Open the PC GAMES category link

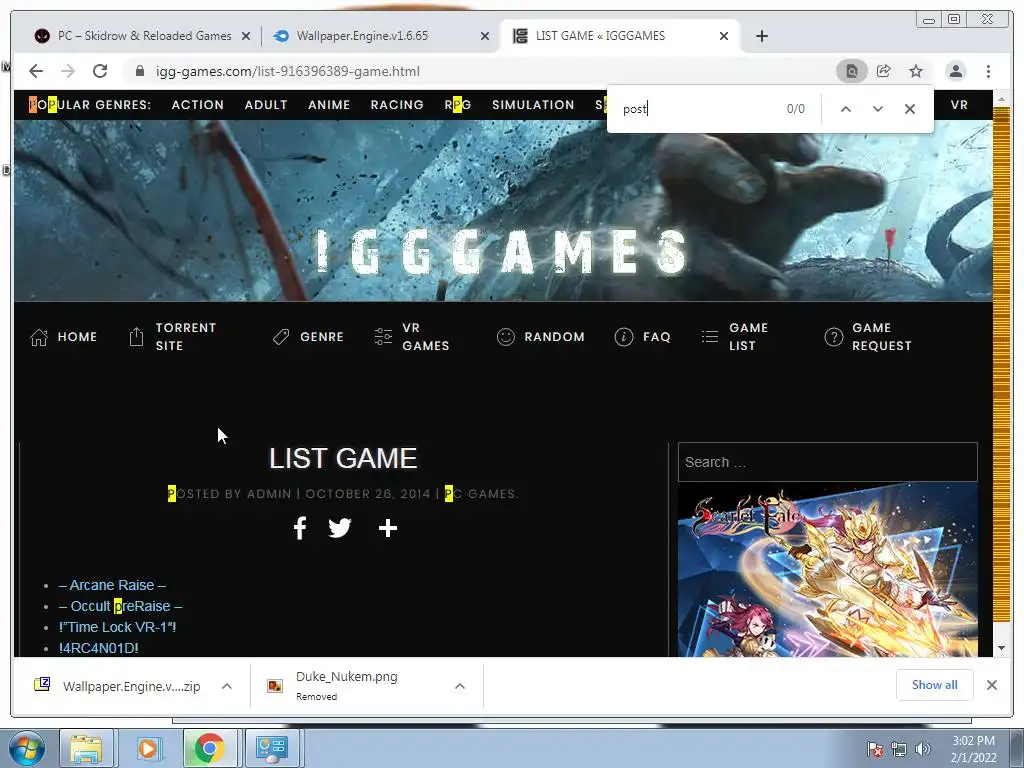(x=481, y=494)
